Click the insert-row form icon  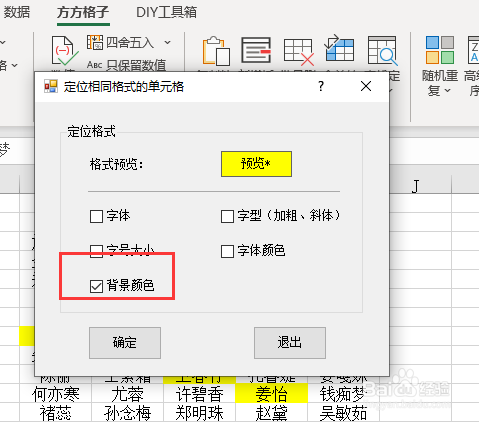[x=256, y=50]
